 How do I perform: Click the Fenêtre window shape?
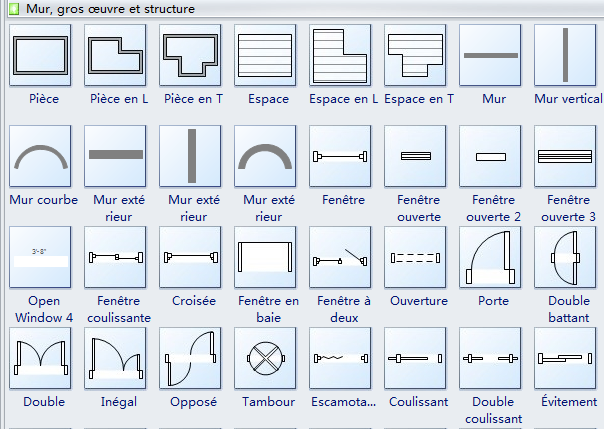click(340, 156)
